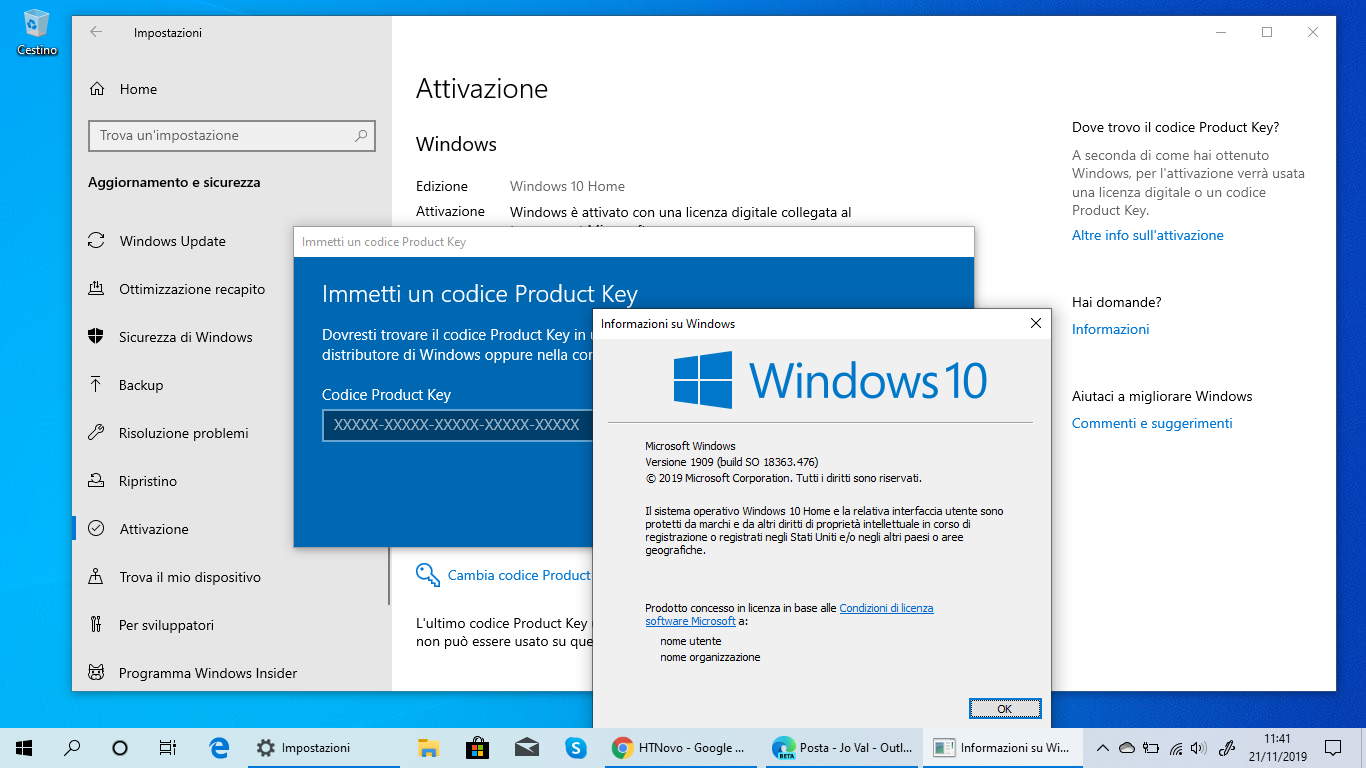This screenshot has height=768, width=1366.
Task: Select Backup arrow icon in sidebar
Action: [96, 385]
